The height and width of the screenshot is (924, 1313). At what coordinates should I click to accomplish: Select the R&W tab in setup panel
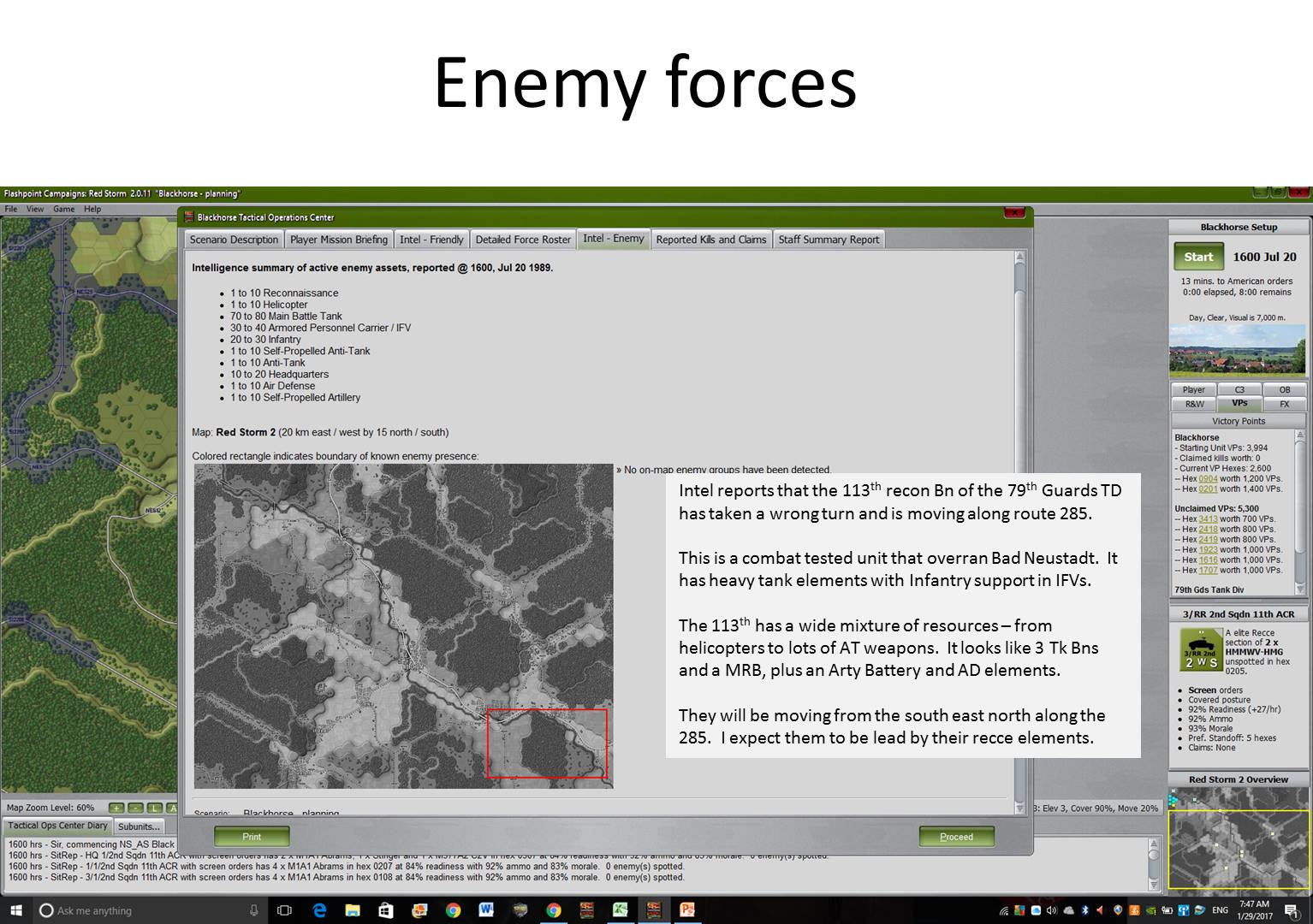click(x=1193, y=404)
